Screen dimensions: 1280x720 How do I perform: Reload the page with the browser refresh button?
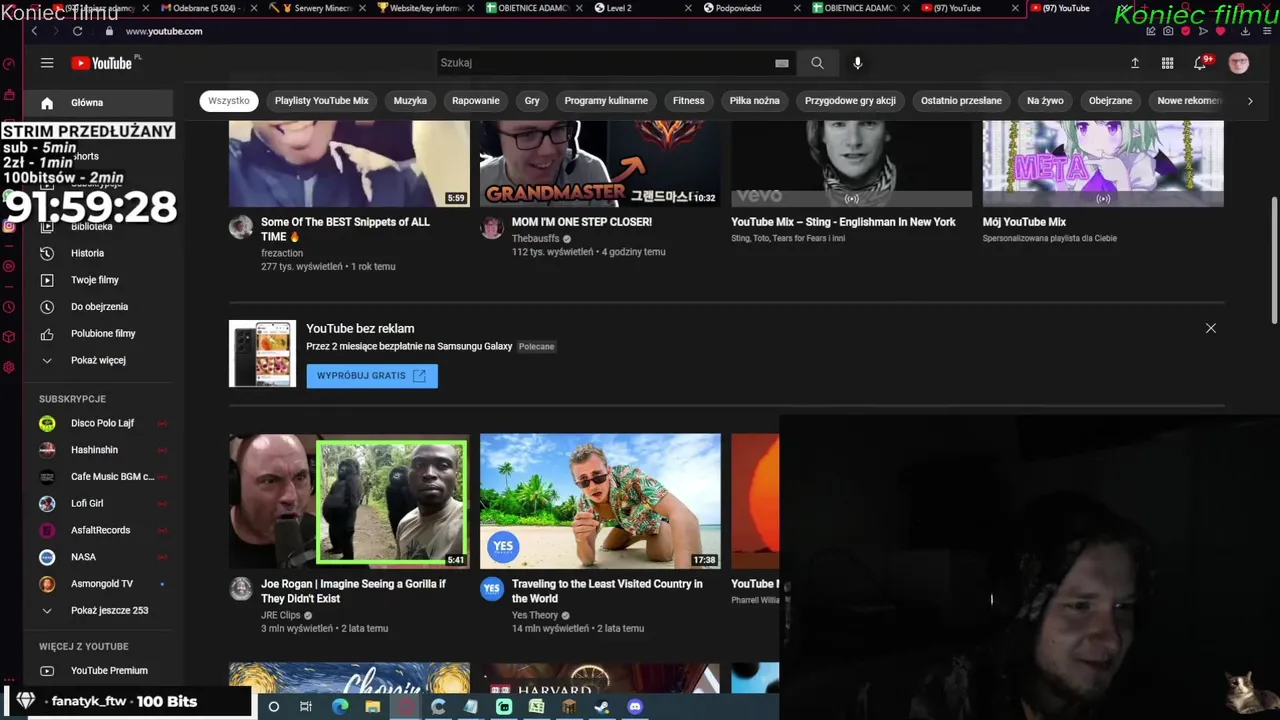pos(77,31)
